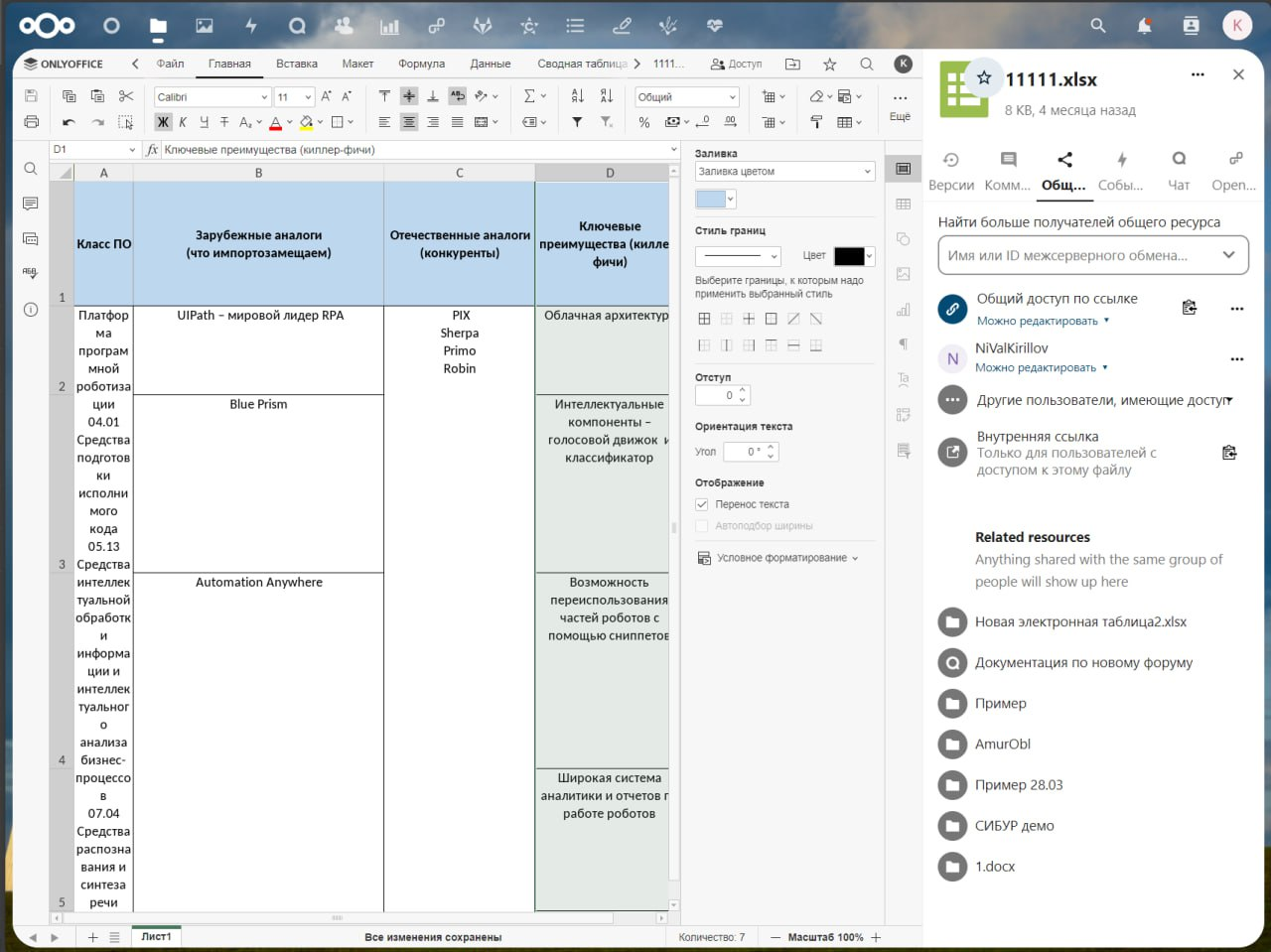The width and height of the screenshot is (1271, 952).
Task: Click the Условное форматирование button
Action: 777,558
